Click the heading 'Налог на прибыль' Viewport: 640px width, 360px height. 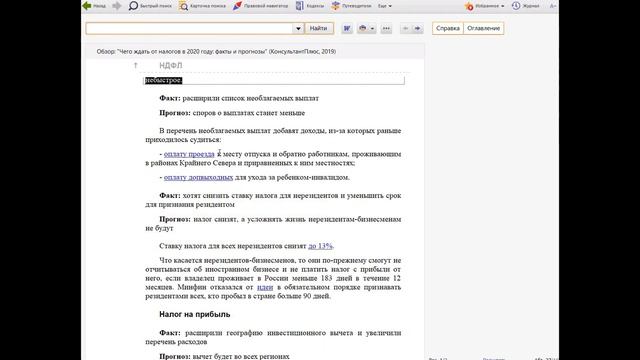[195, 314]
